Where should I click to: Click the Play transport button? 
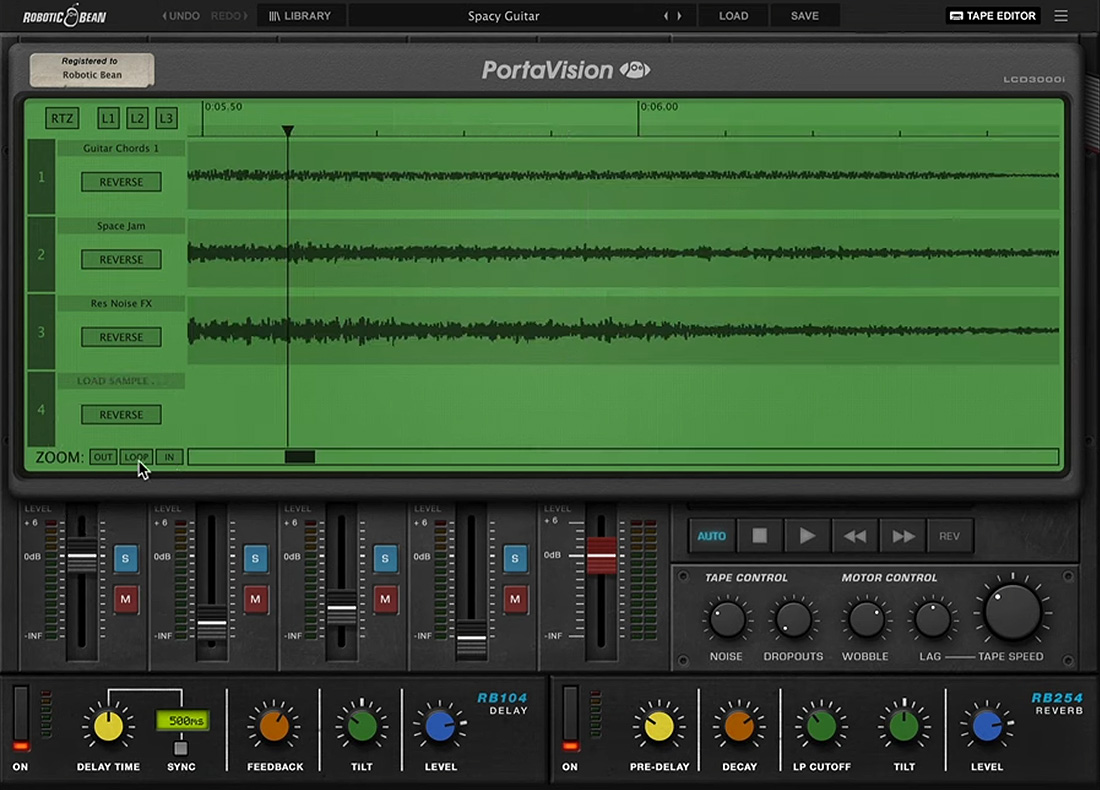coord(807,536)
